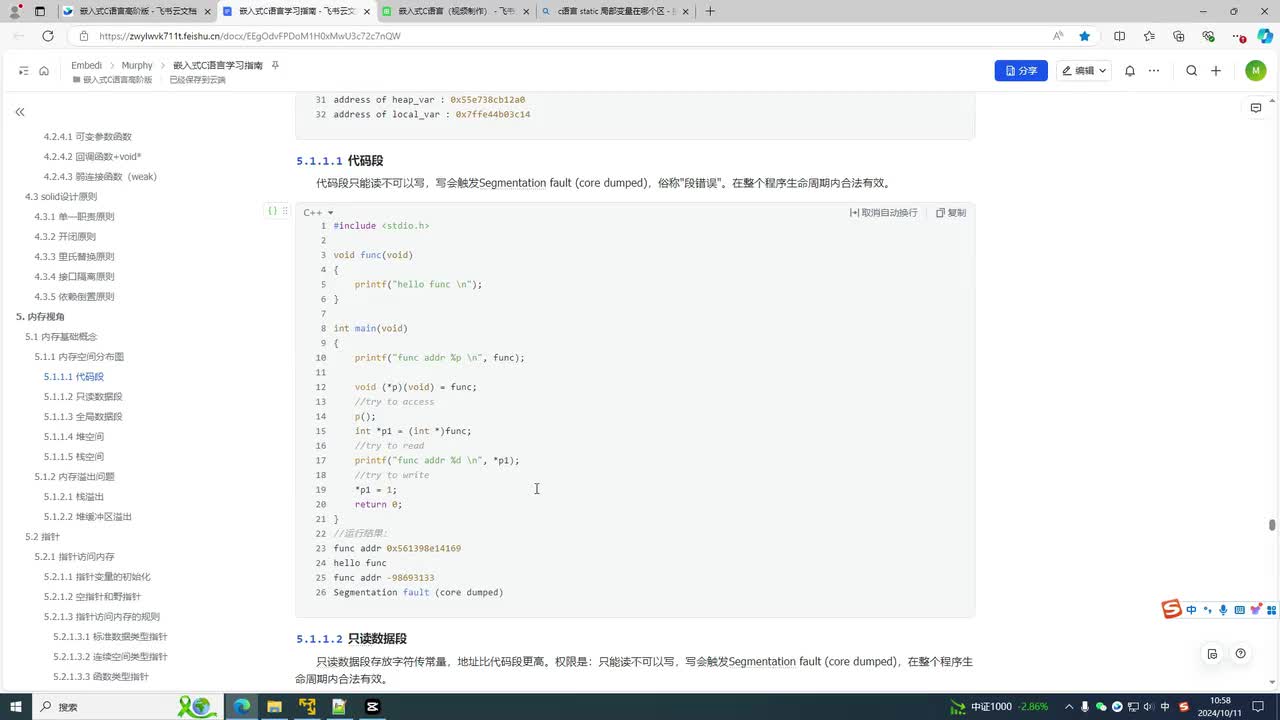Jump to outline item 5.1.1.4 堆空间
The image size is (1280, 720).
[74, 436]
